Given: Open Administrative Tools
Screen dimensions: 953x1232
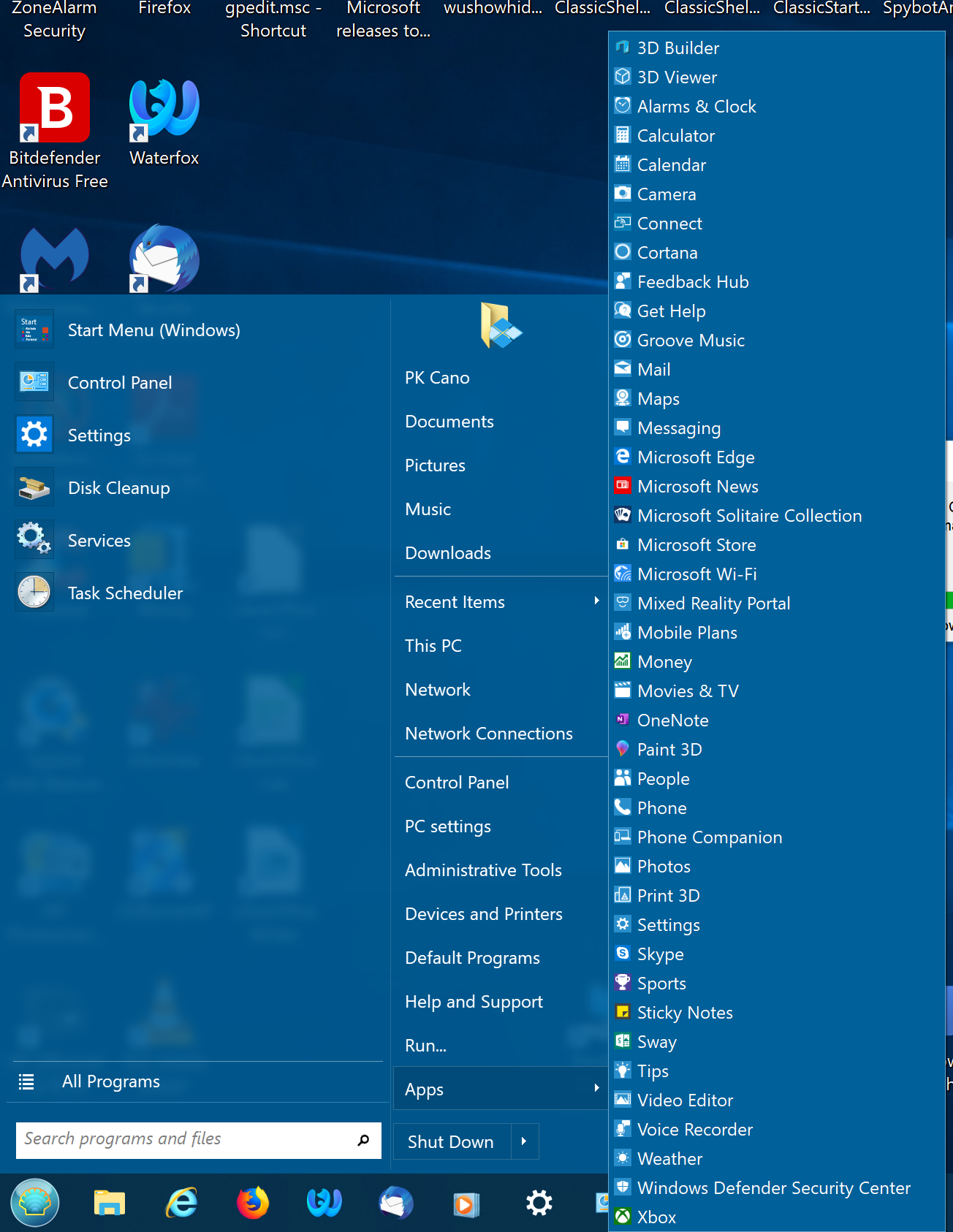Looking at the screenshot, I should [501, 870].
